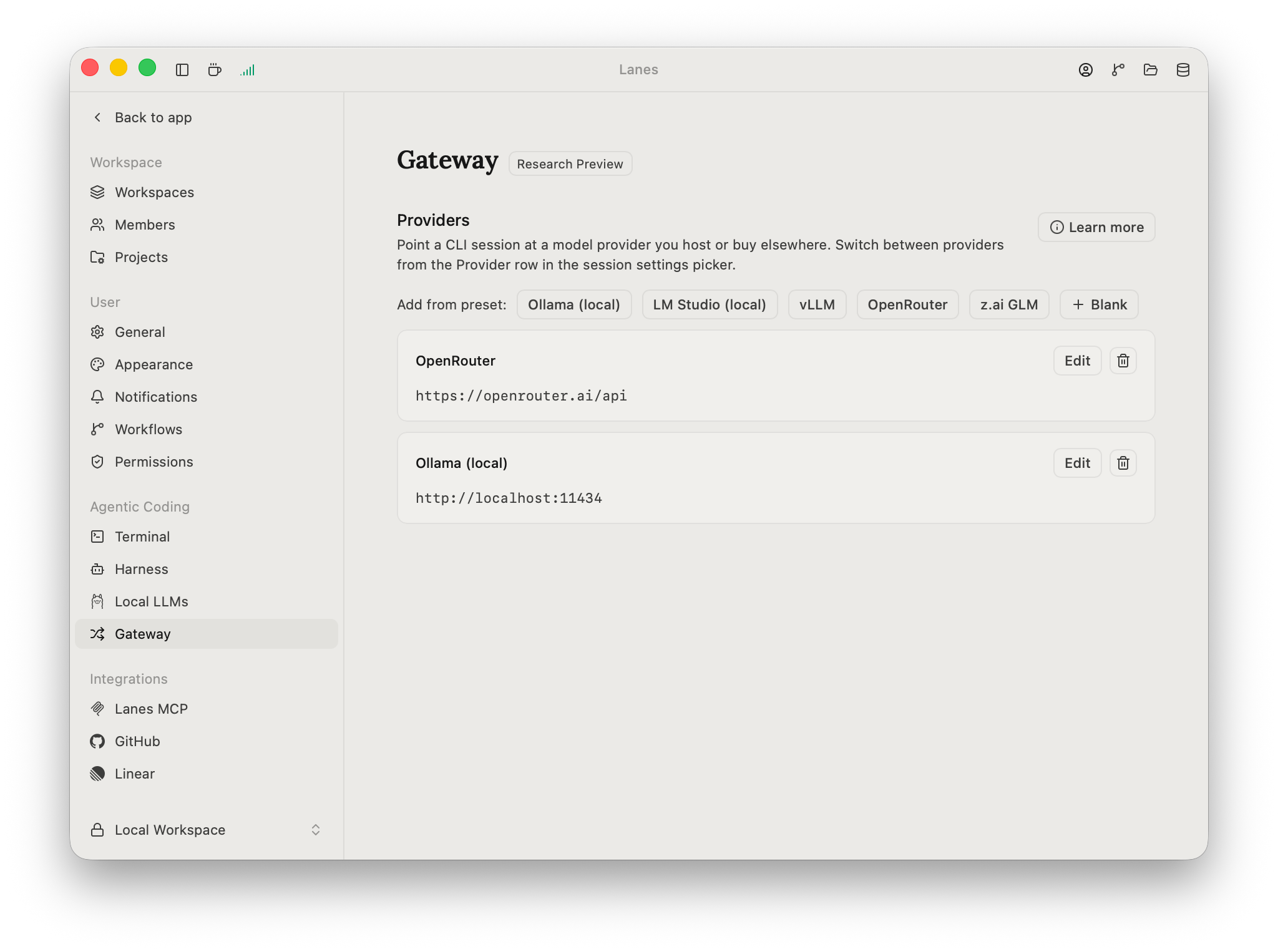This screenshot has width=1278, height=952.
Task: Add a Blank provider
Action: (x=1099, y=304)
